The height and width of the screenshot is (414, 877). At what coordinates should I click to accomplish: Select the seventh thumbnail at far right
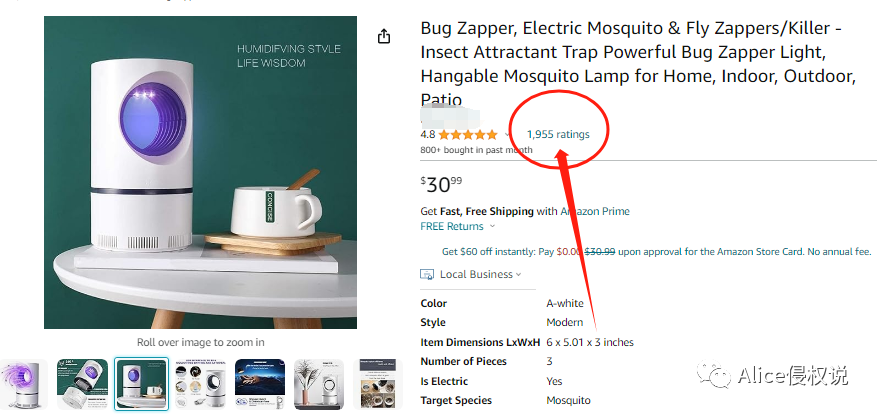pos(379,385)
